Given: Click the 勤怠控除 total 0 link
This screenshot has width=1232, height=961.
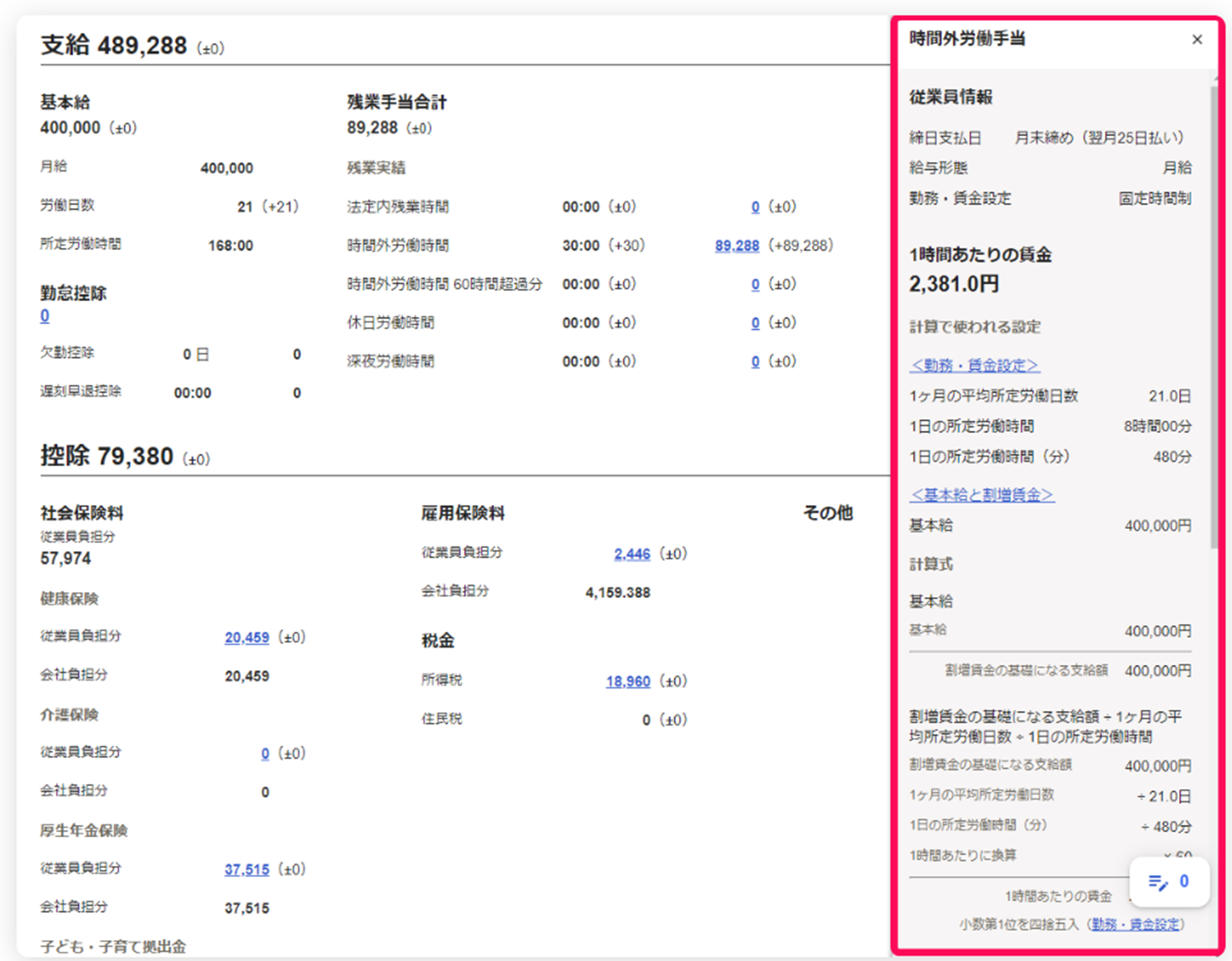Looking at the screenshot, I should (x=45, y=316).
